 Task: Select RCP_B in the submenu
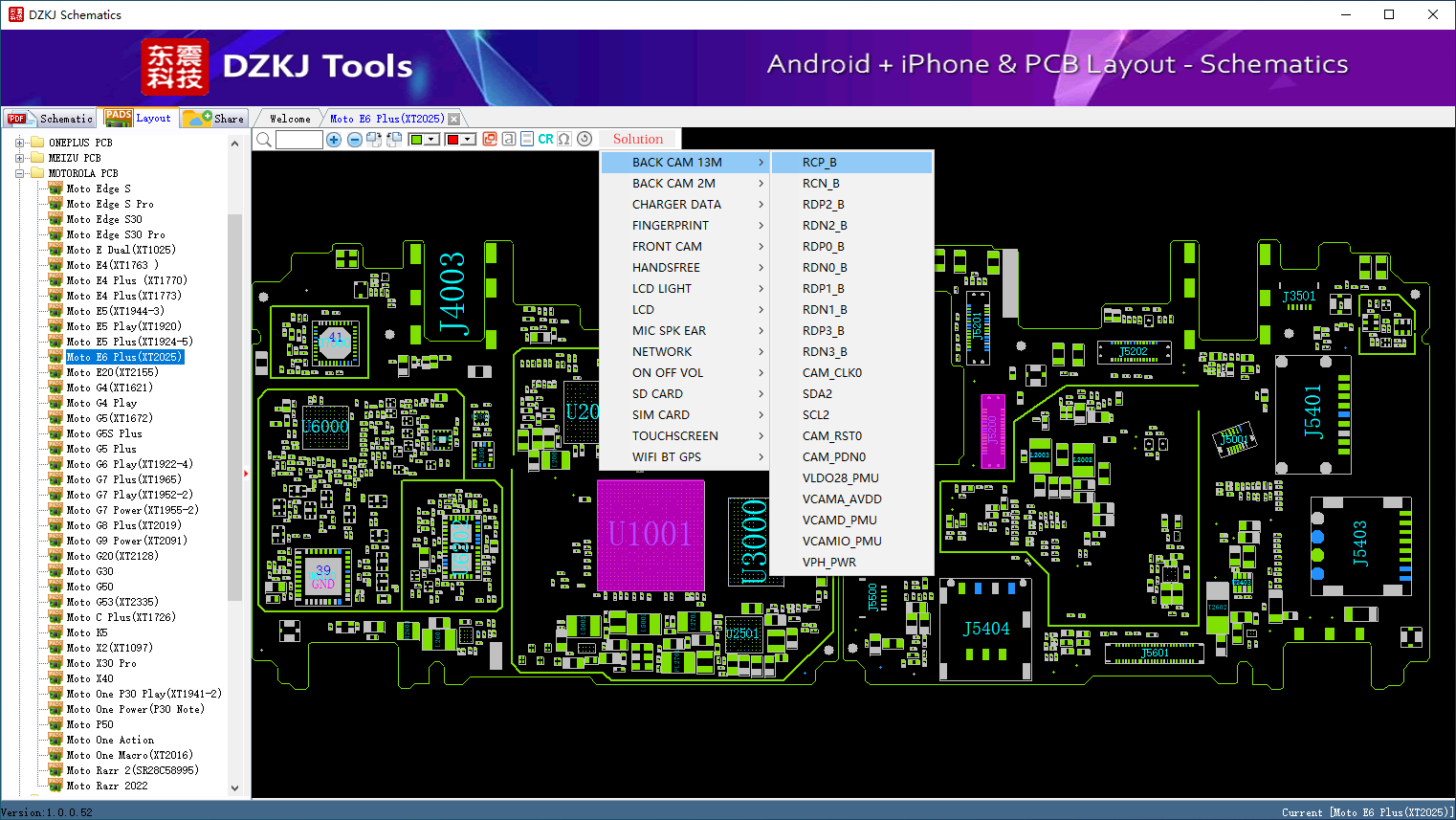click(x=851, y=163)
